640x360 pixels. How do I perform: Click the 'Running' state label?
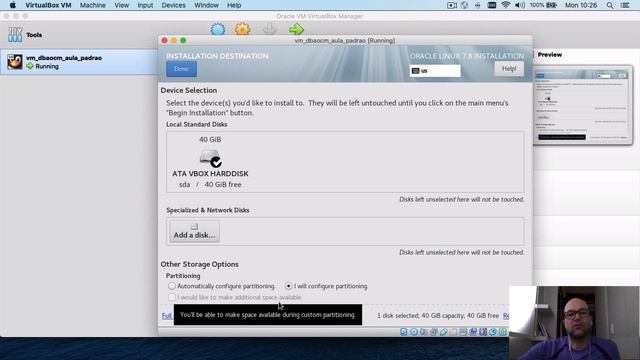click(47, 66)
